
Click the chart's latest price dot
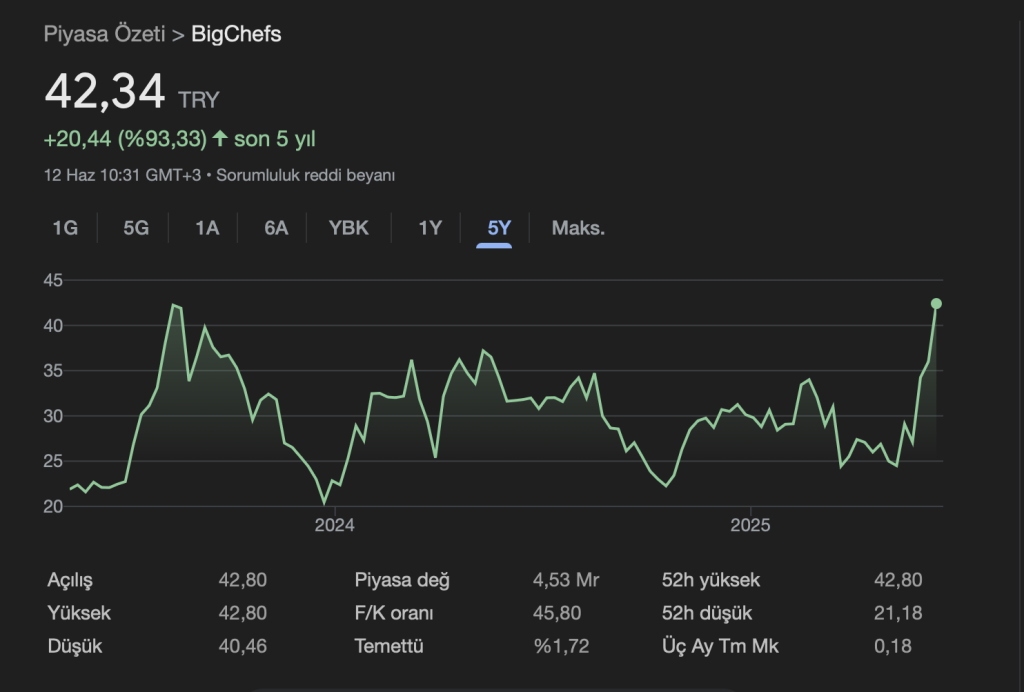click(936, 303)
